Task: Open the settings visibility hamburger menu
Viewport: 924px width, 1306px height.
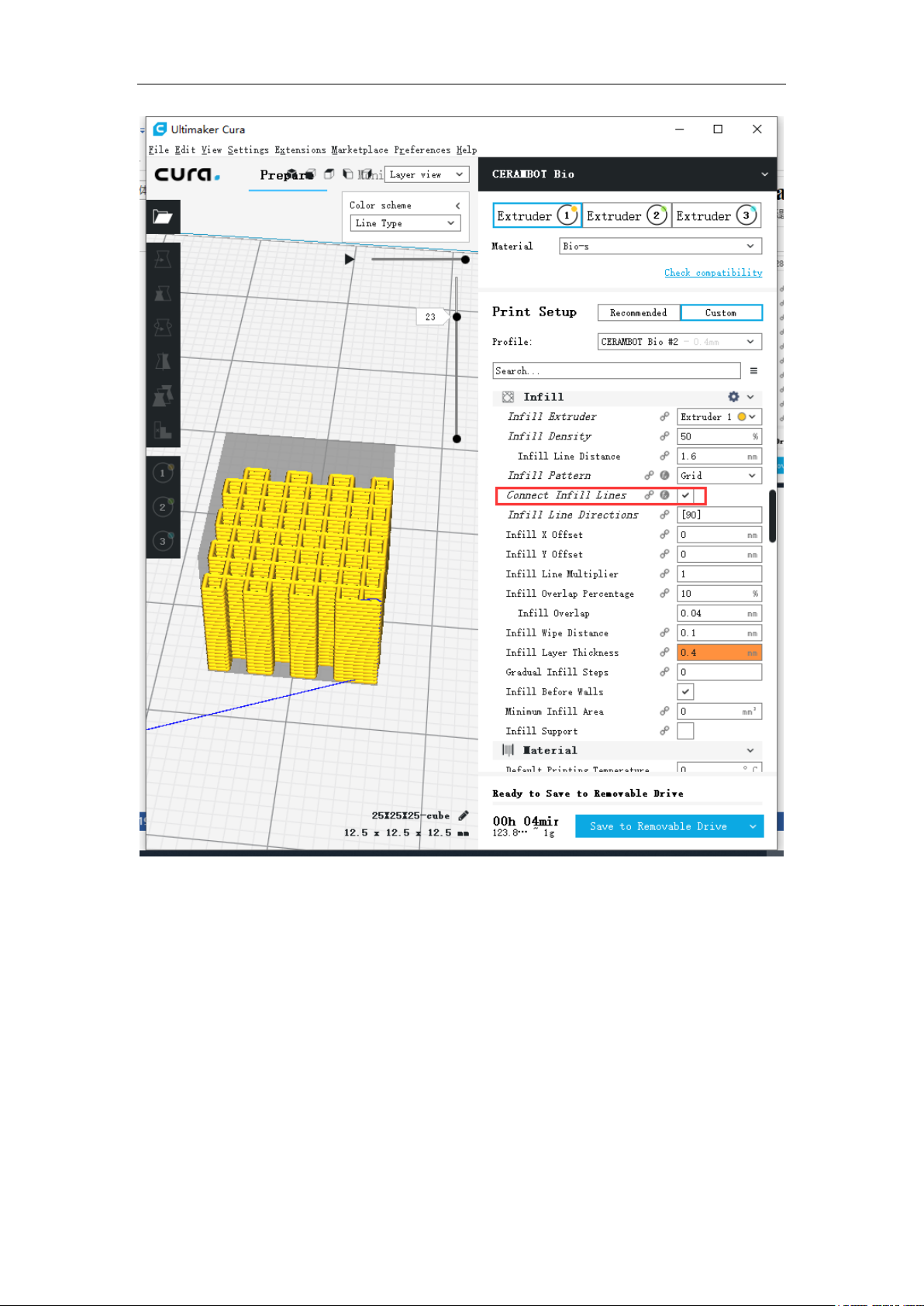Action: click(x=753, y=370)
